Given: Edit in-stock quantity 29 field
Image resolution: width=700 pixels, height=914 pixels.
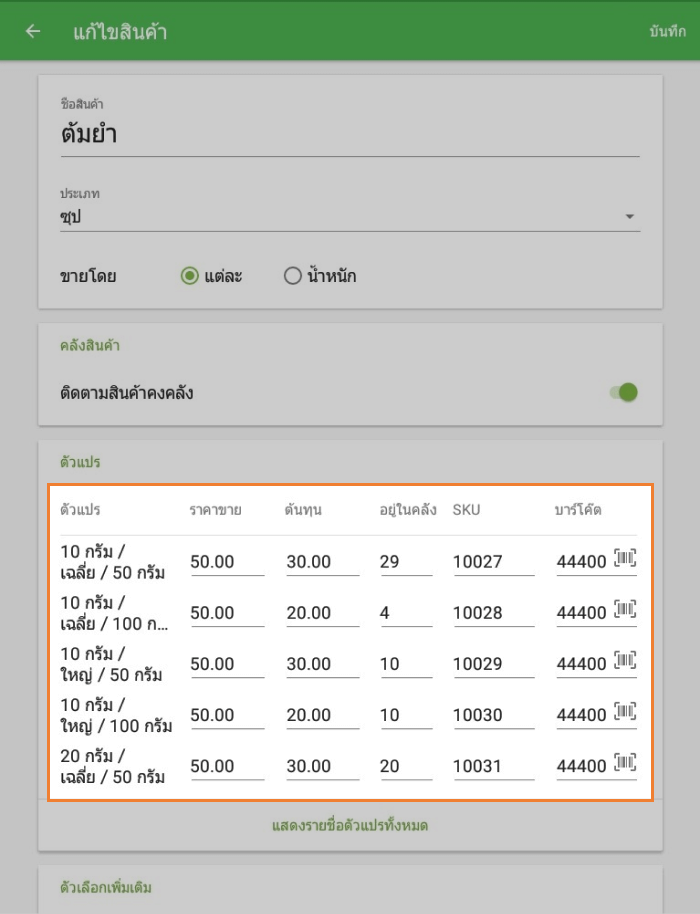Looking at the screenshot, I should (x=405, y=562).
